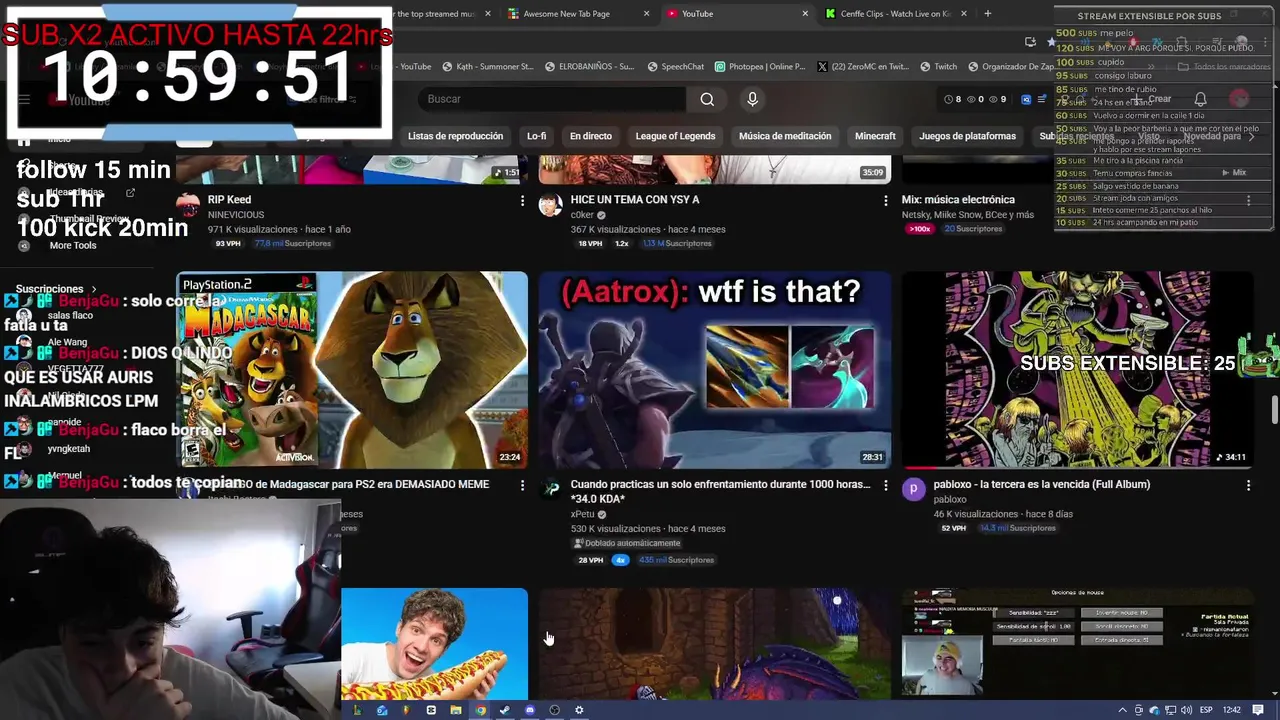Screen dimensions: 1280x720
Task: Show more category chips with right arrow
Action: (1251, 136)
